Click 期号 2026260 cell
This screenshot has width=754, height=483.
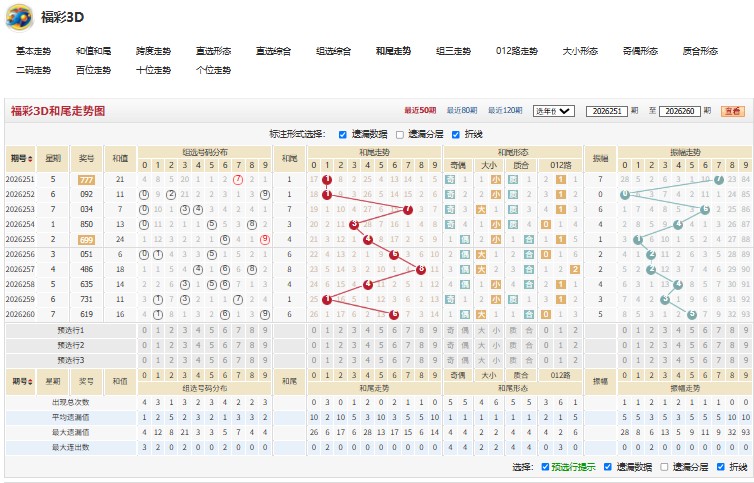[20, 315]
